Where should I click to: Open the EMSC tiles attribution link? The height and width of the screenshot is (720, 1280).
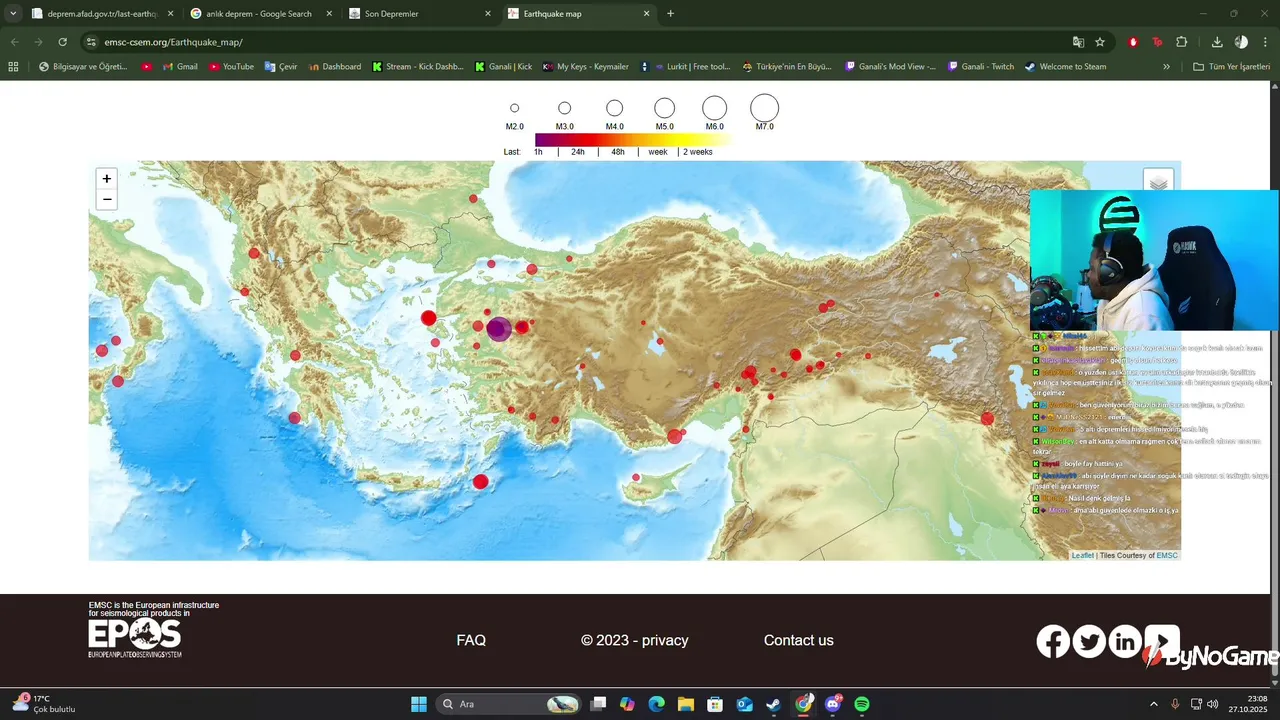pyautogui.click(x=1167, y=555)
